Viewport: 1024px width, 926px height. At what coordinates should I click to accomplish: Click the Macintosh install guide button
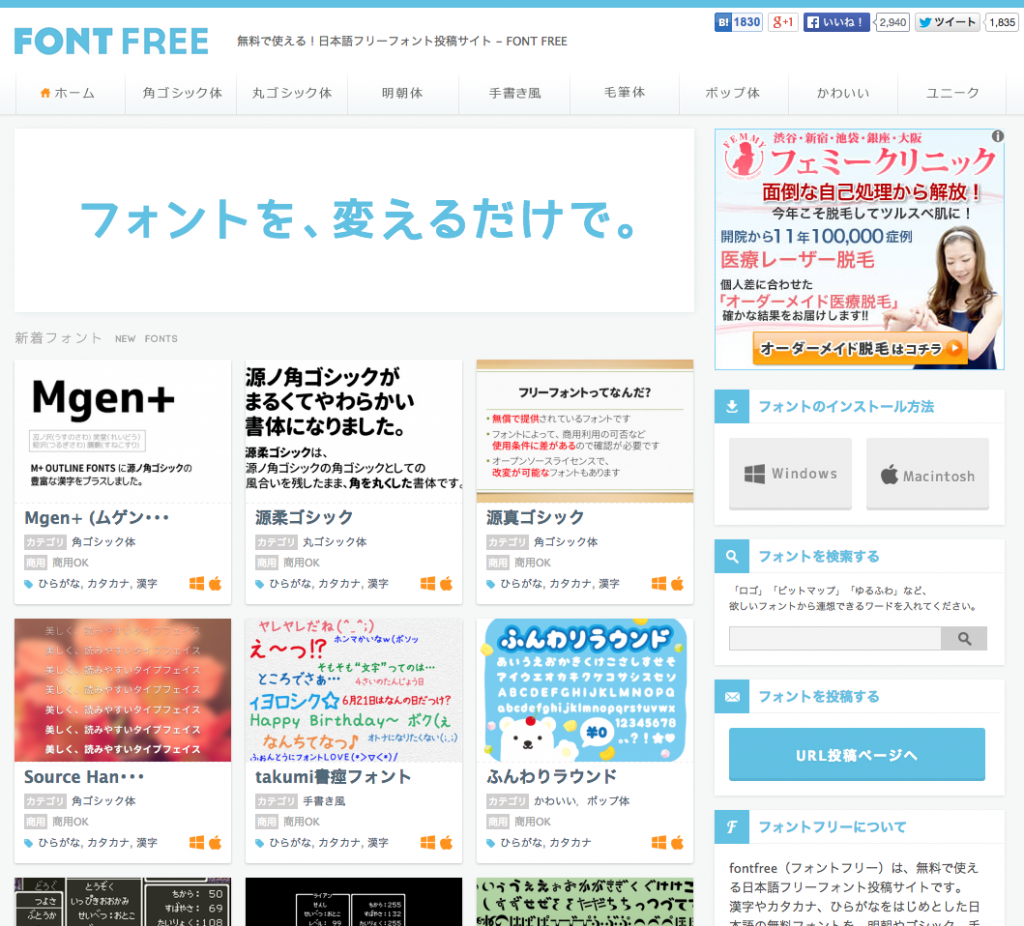927,474
